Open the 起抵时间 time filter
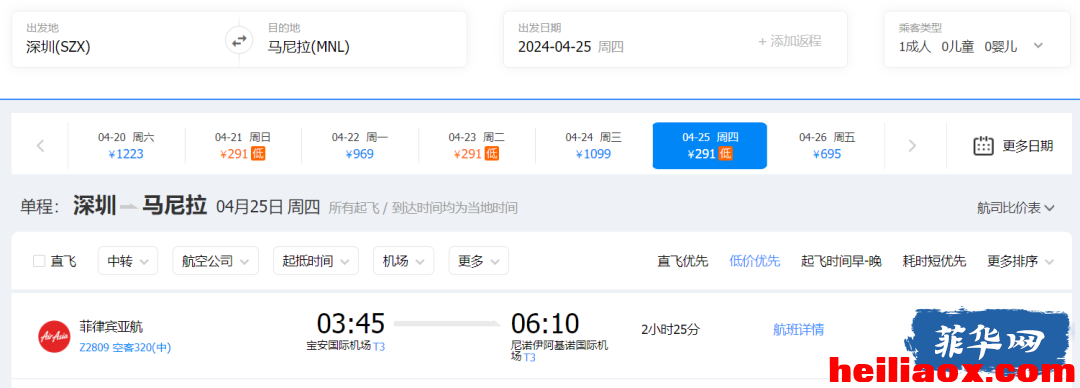The image size is (1080, 388). pos(316,261)
